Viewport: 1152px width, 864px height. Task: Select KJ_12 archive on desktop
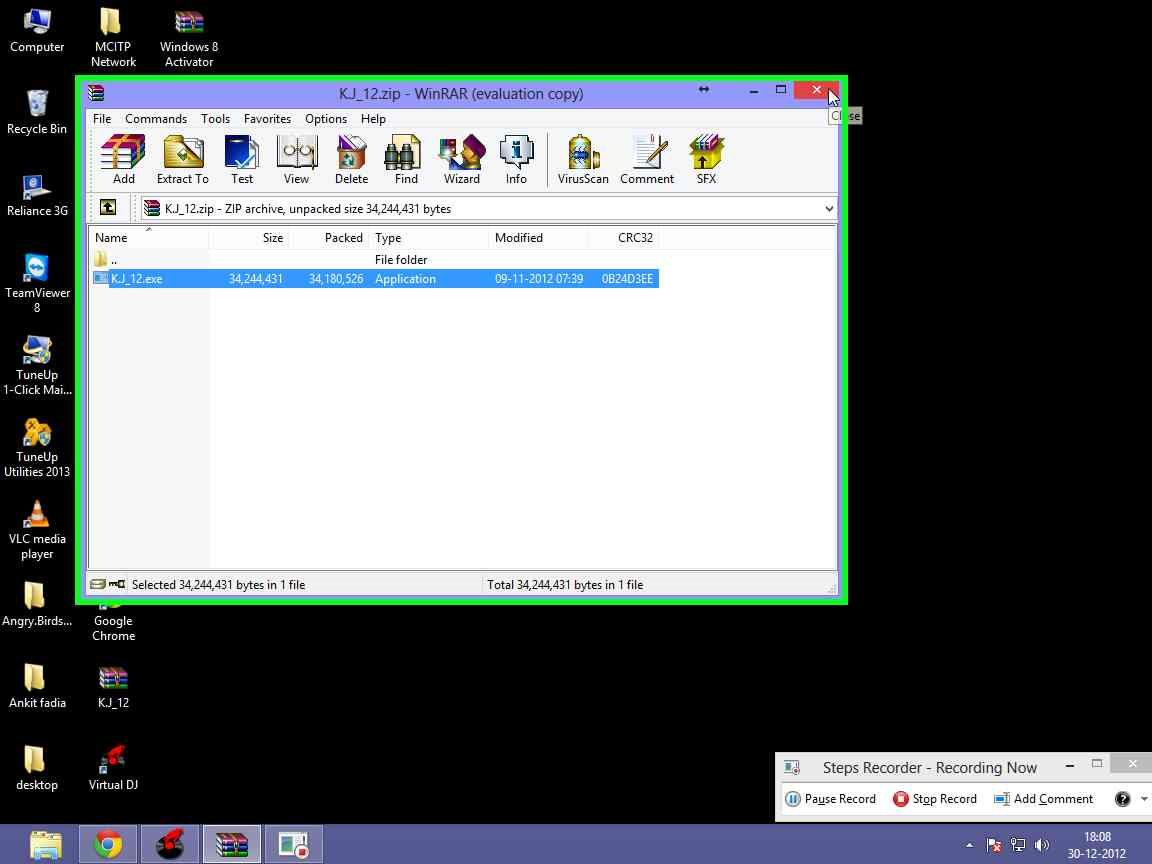(113, 687)
